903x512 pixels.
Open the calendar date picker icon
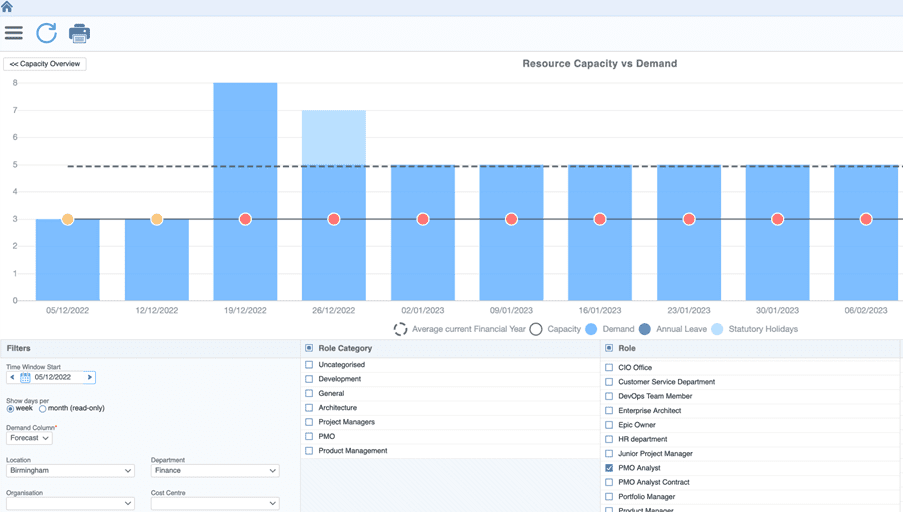[25, 378]
